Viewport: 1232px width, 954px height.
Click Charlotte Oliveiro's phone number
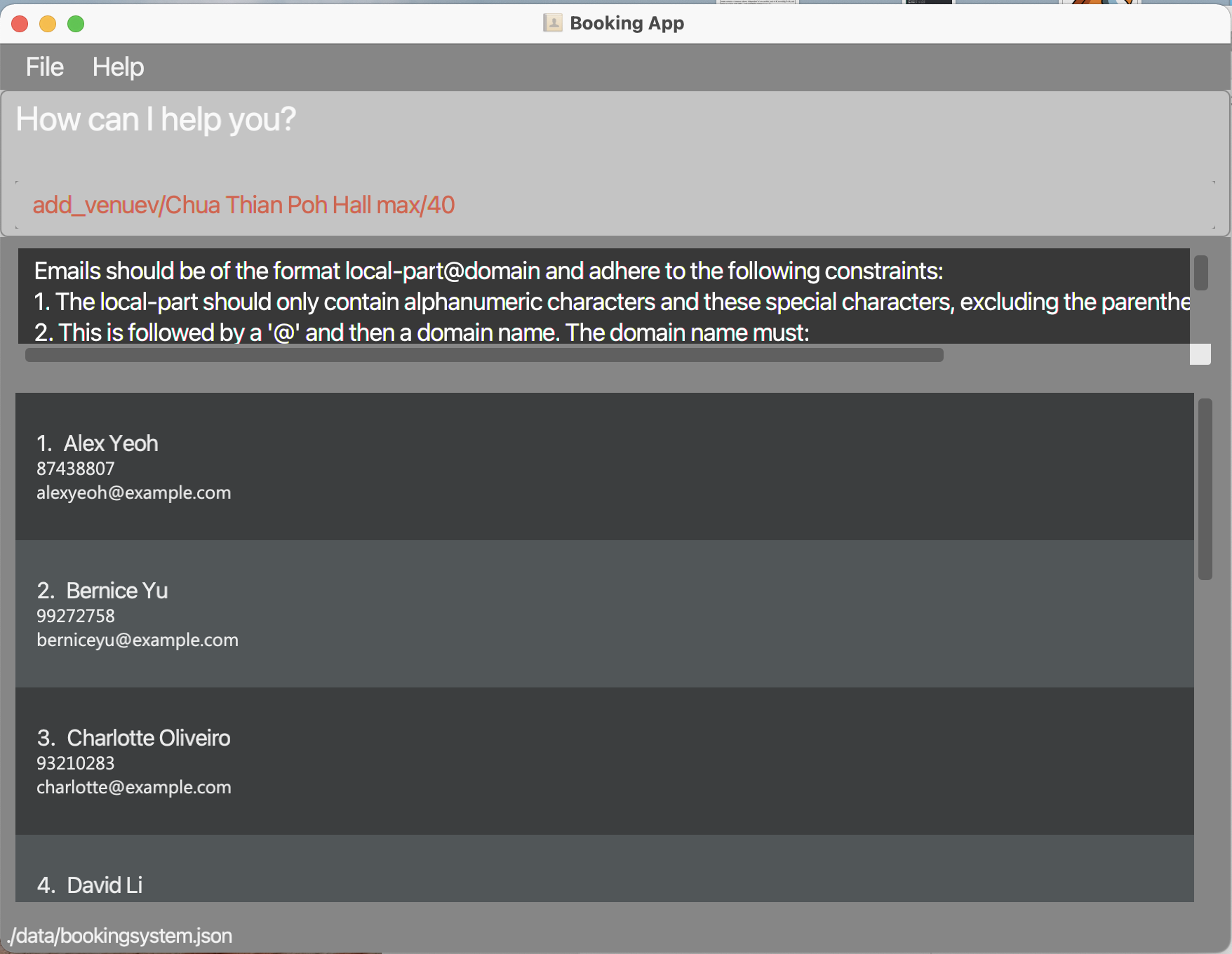coord(75,763)
